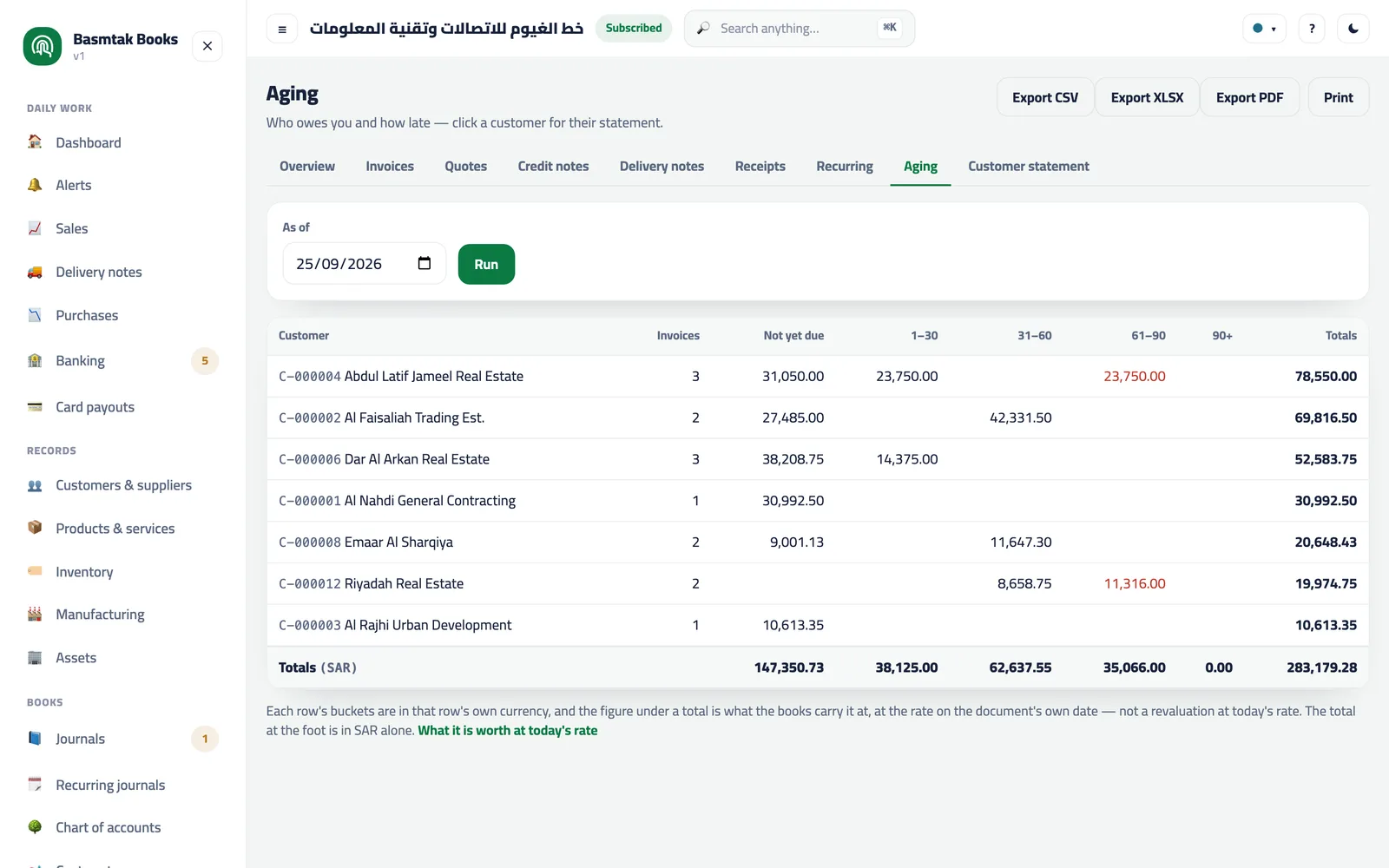Screen dimensions: 1389x868
Task: Open the Card payouts icon
Action: (35, 406)
